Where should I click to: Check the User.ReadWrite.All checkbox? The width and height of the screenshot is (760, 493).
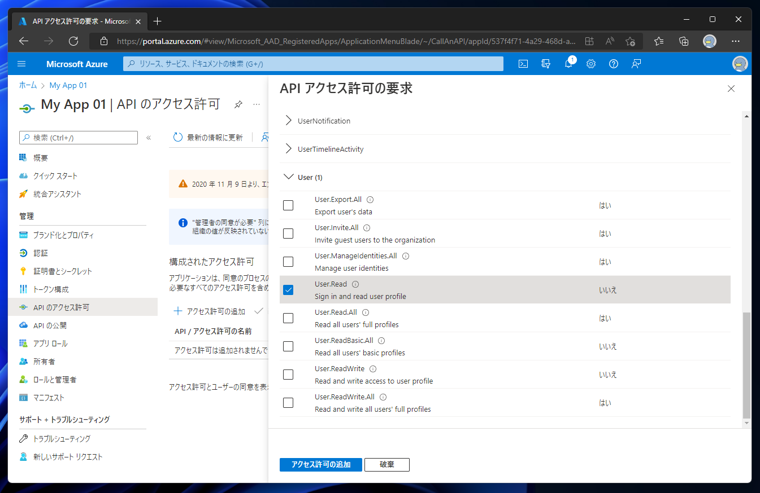click(288, 403)
